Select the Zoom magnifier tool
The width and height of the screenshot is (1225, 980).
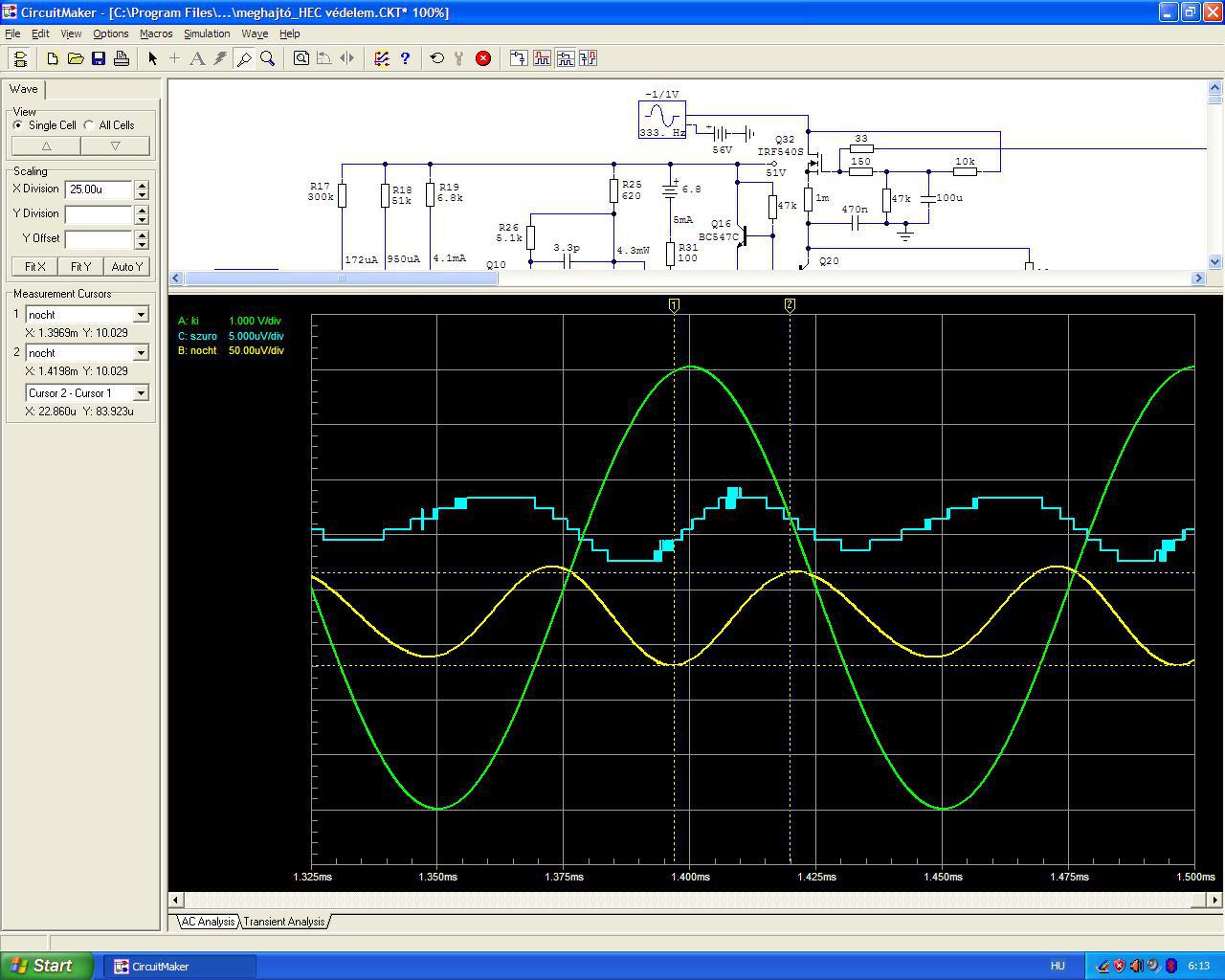coord(267,58)
